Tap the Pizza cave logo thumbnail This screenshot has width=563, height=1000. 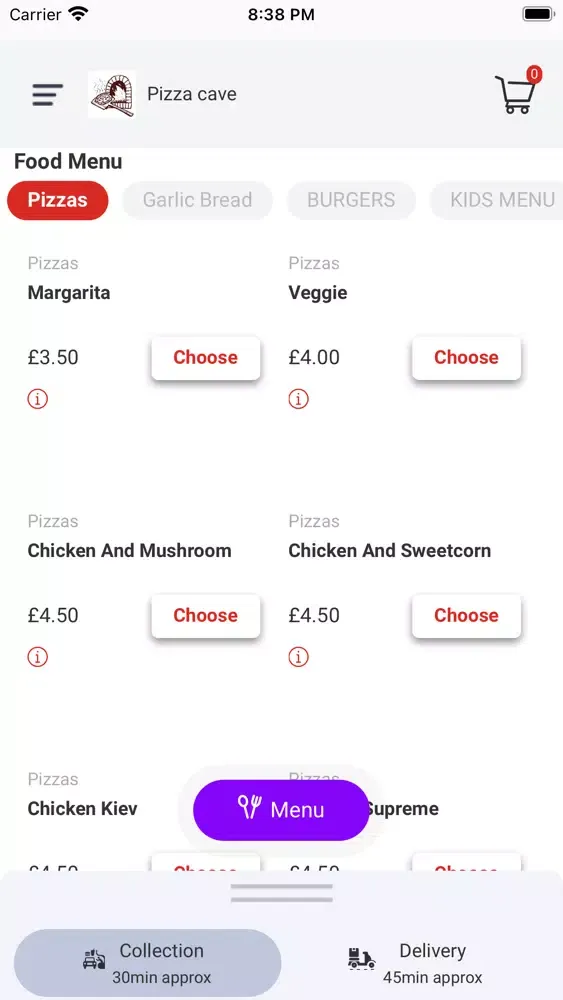pyautogui.click(x=112, y=94)
